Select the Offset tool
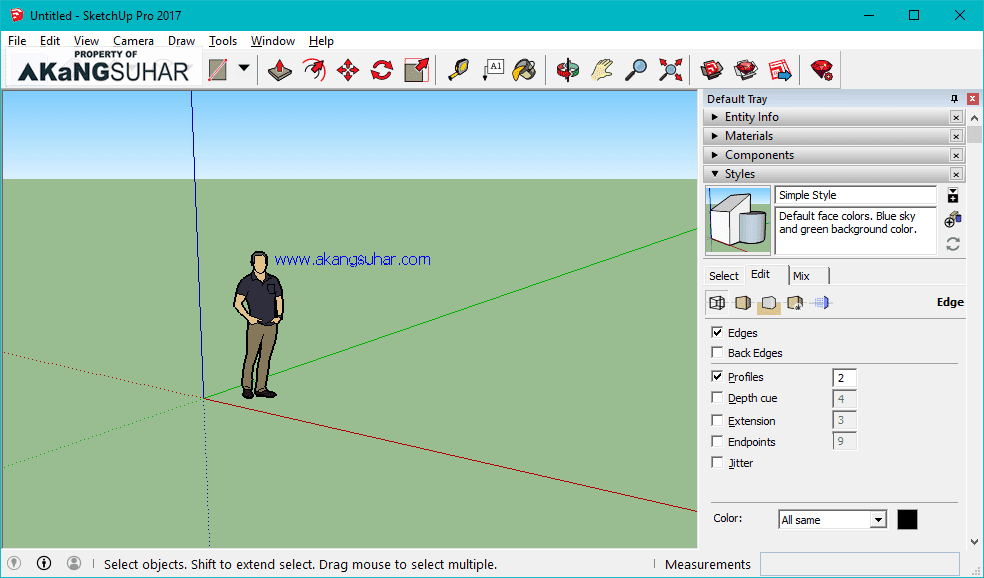The image size is (984, 578). coord(314,70)
